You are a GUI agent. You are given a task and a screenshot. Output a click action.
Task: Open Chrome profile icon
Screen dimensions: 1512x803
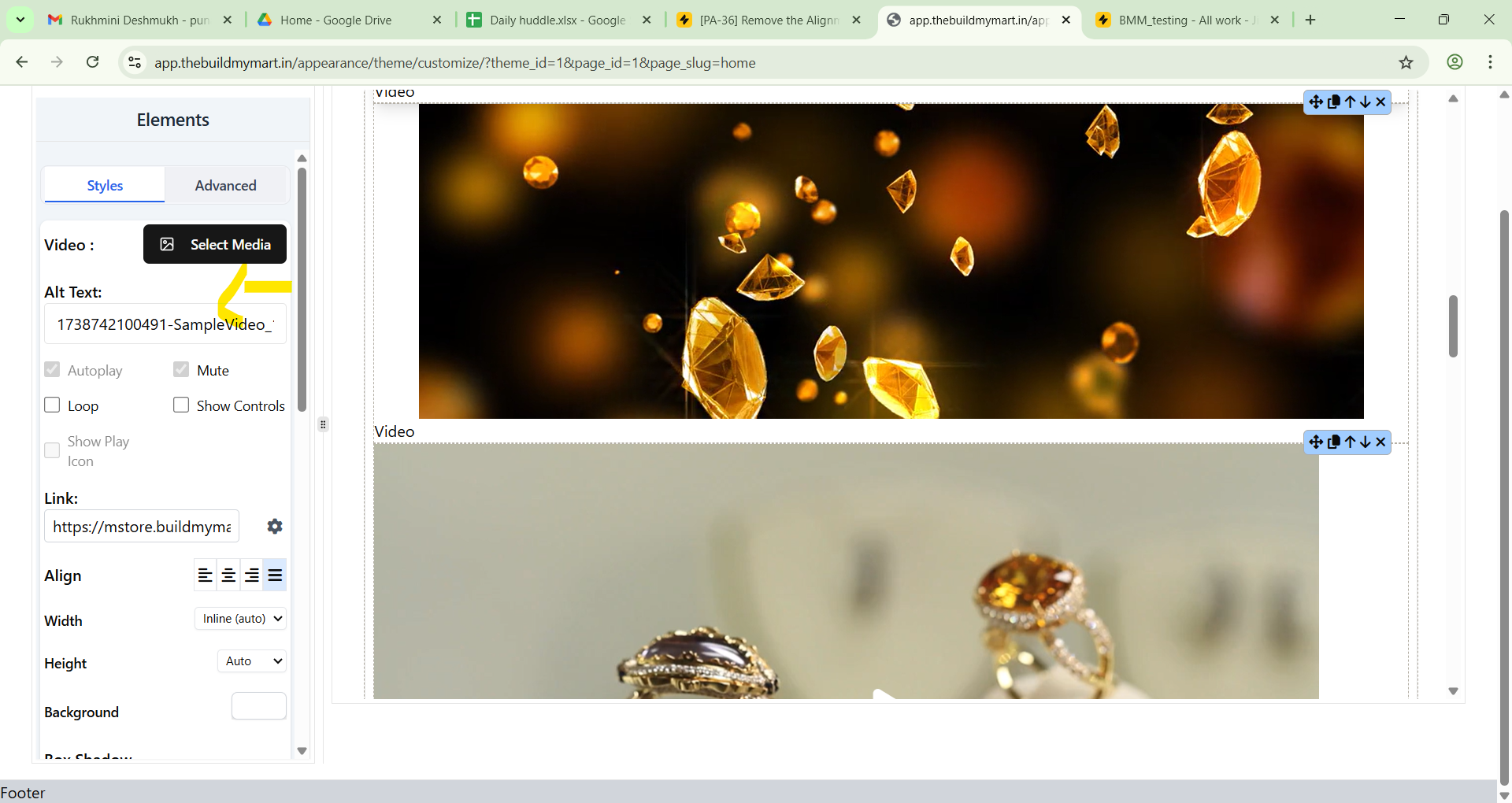[1455, 62]
